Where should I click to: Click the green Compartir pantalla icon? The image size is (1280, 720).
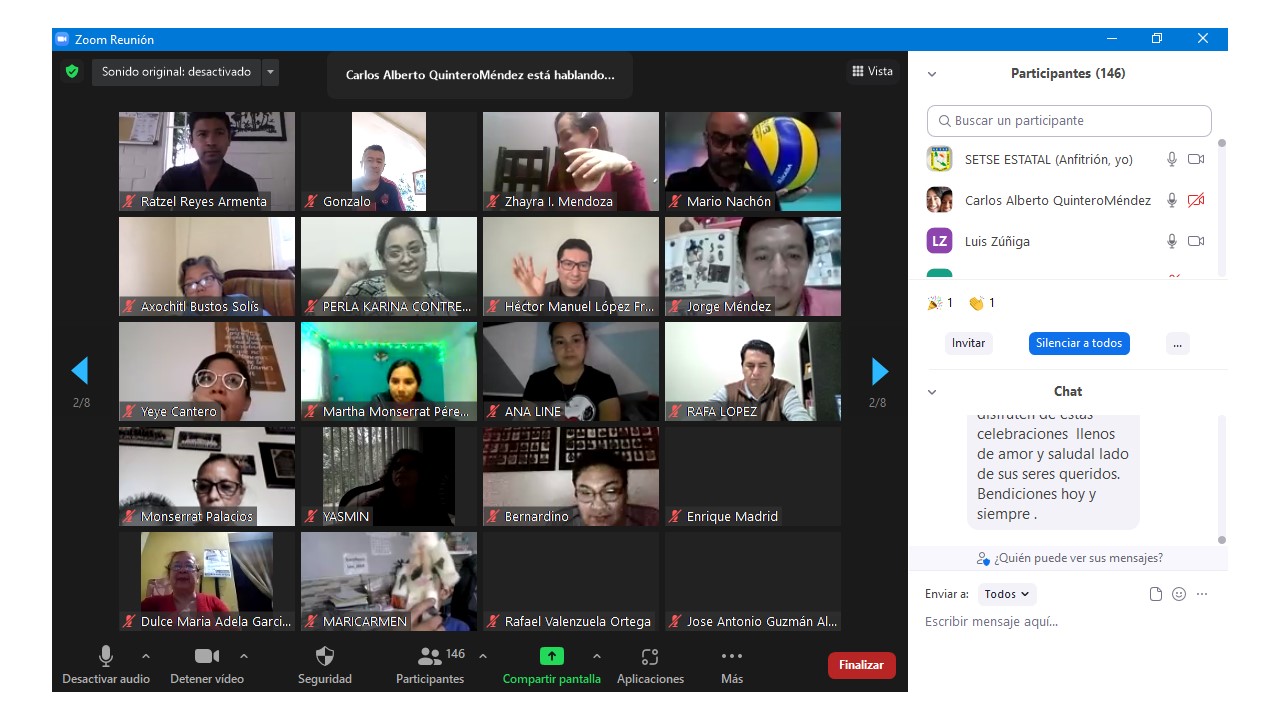tap(552, 657)
